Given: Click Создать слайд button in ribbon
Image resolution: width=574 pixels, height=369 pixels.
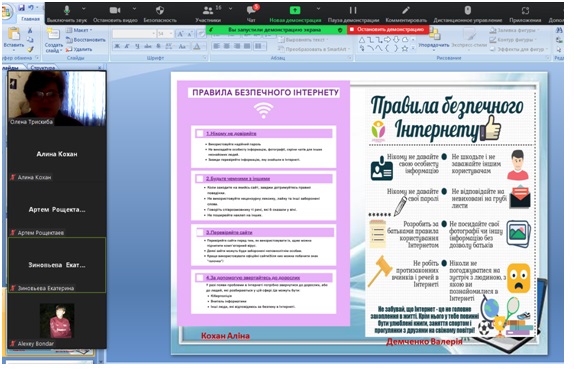Looking at the screenshot, I should coord(53,41).
